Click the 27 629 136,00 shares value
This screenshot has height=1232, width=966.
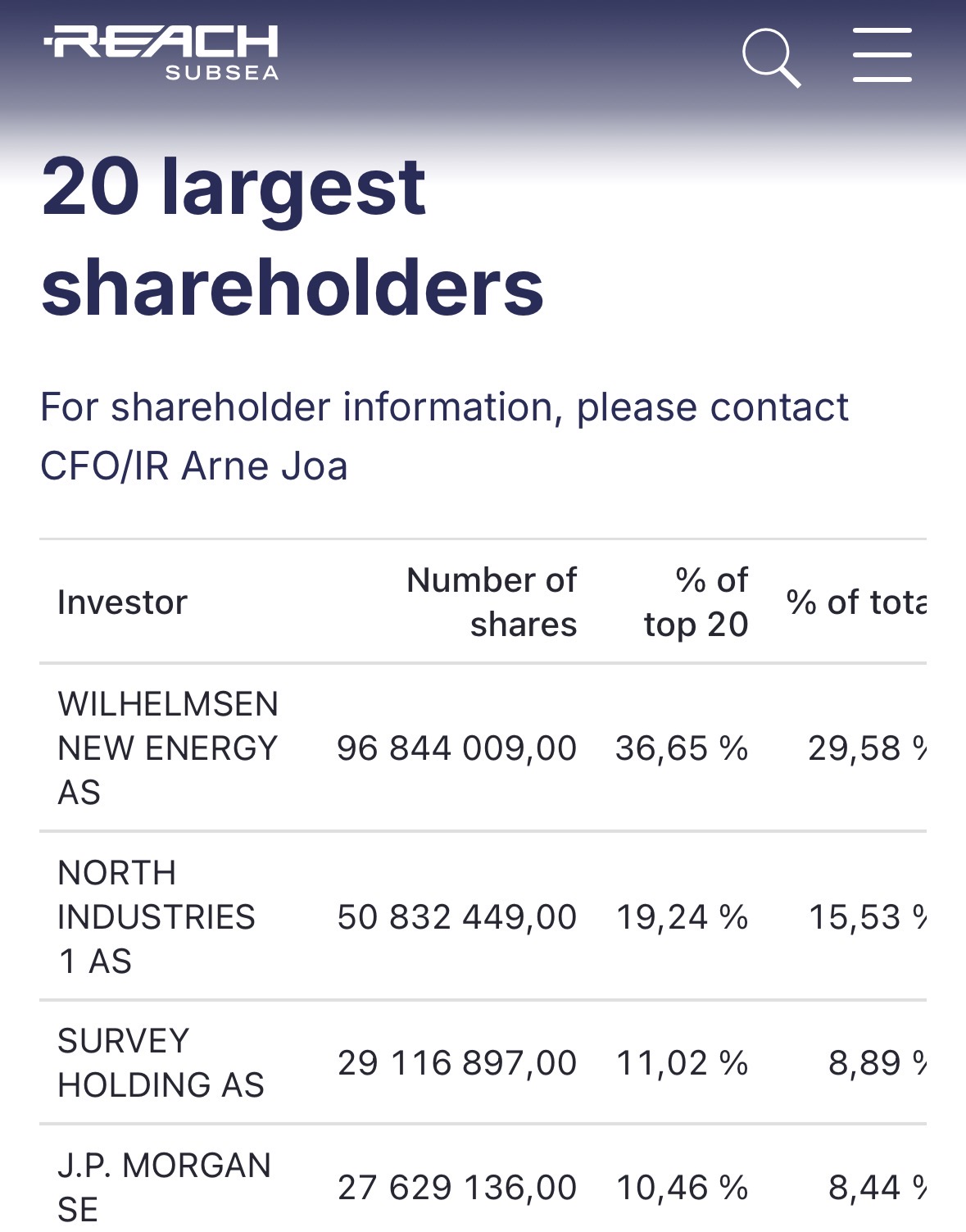coord(456,1188)
